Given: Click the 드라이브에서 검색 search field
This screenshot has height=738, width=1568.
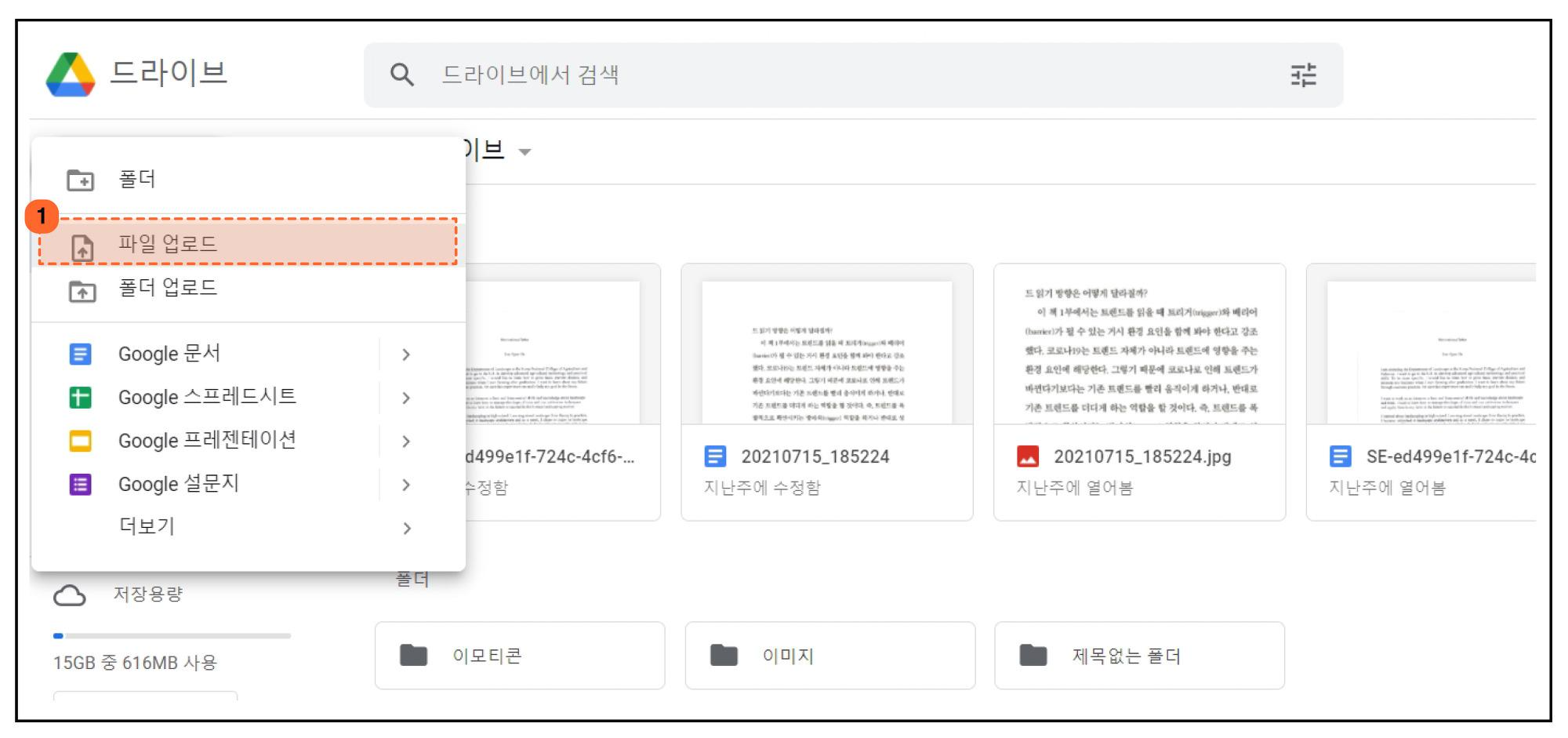Looking at the screenshot, I should point(853,75).
